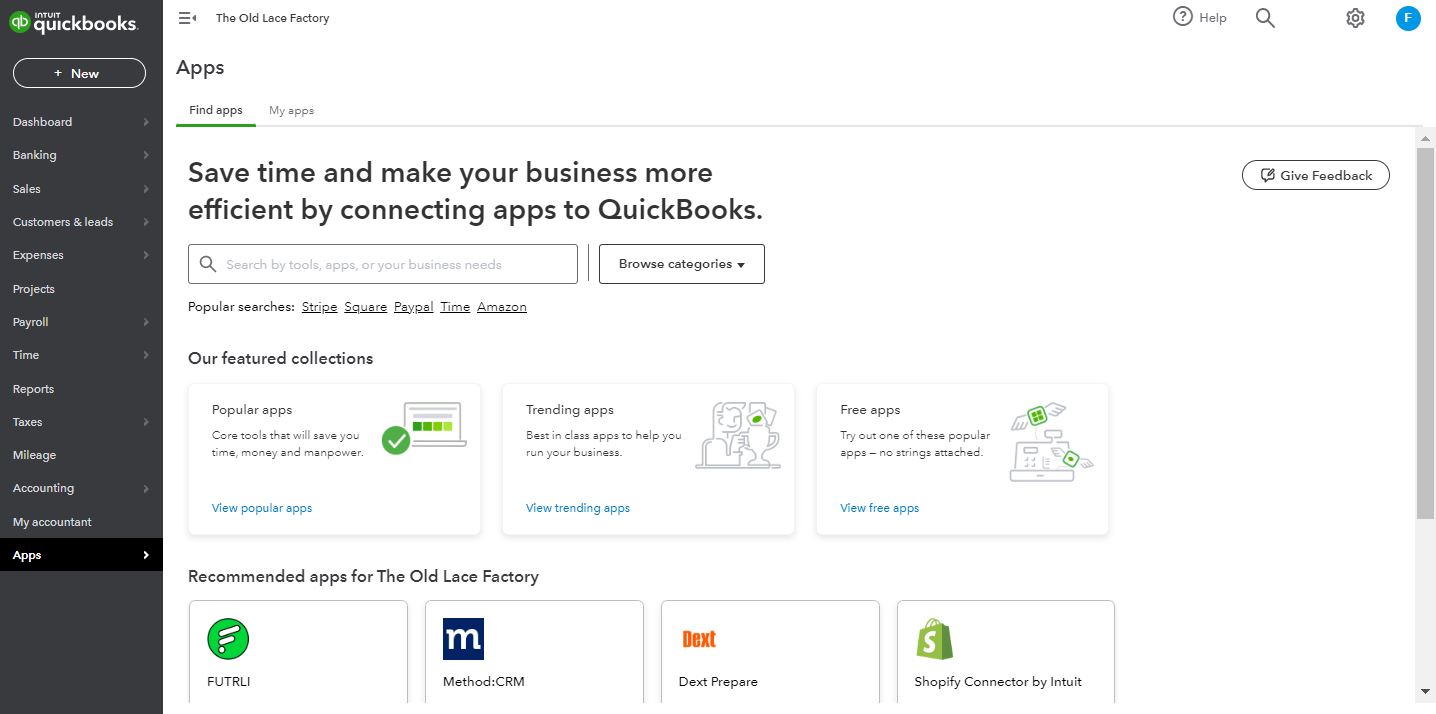Collapse the sidebar with the hamburger icon

(x=187, y=18)
